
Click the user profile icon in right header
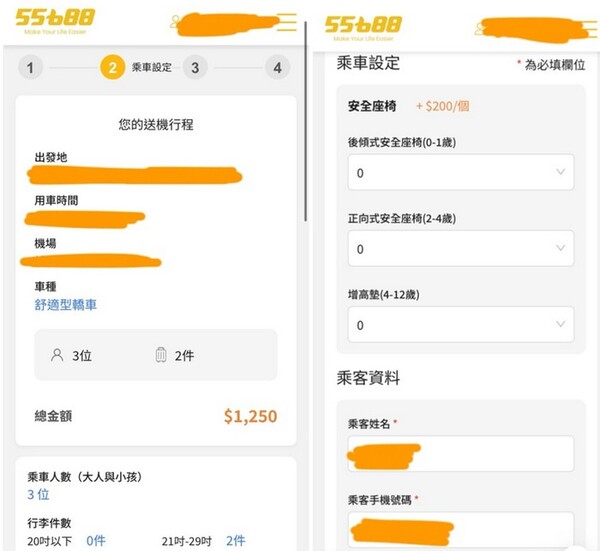click(x=479, y=29)
